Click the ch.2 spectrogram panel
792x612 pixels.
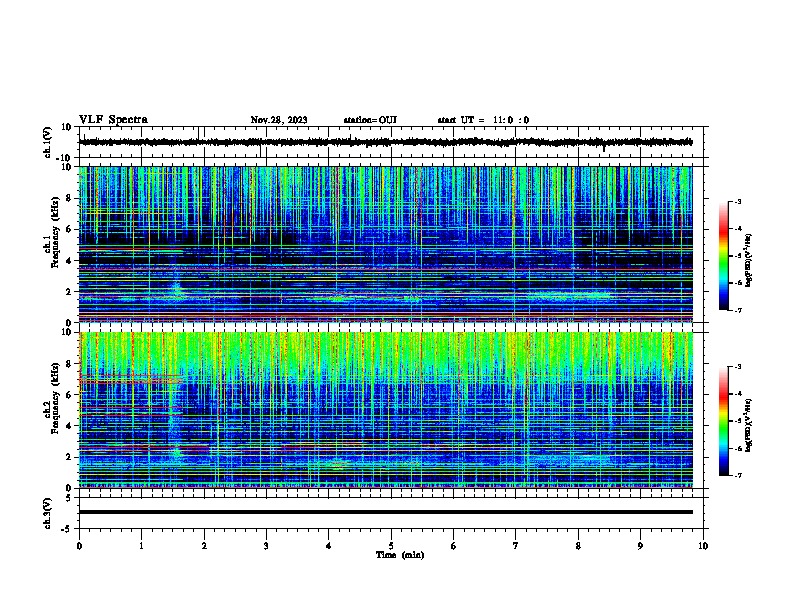(385, 410)
